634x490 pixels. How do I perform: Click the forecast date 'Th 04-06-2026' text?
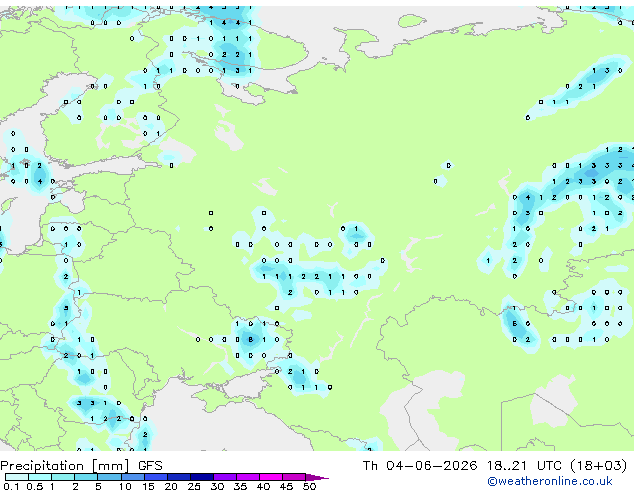(420, 466)
